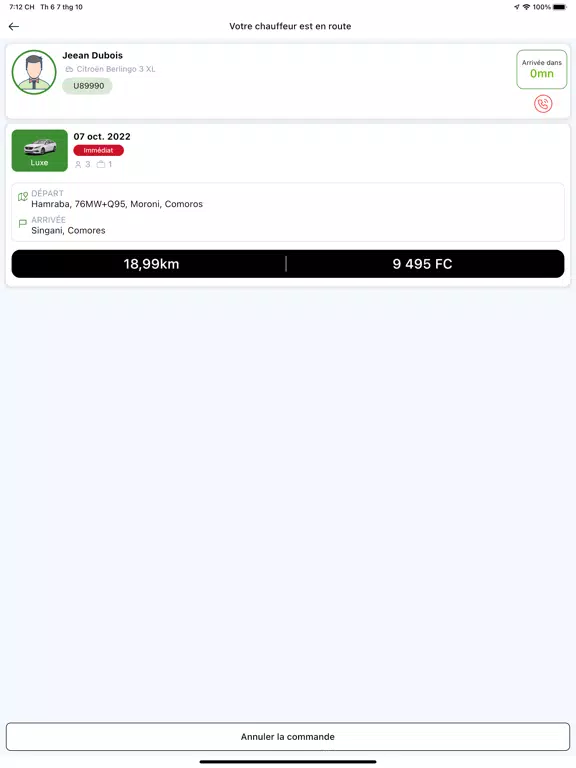Tap the 9 495 FC price display
The image size is (576, 768).
tap(422, 264)
